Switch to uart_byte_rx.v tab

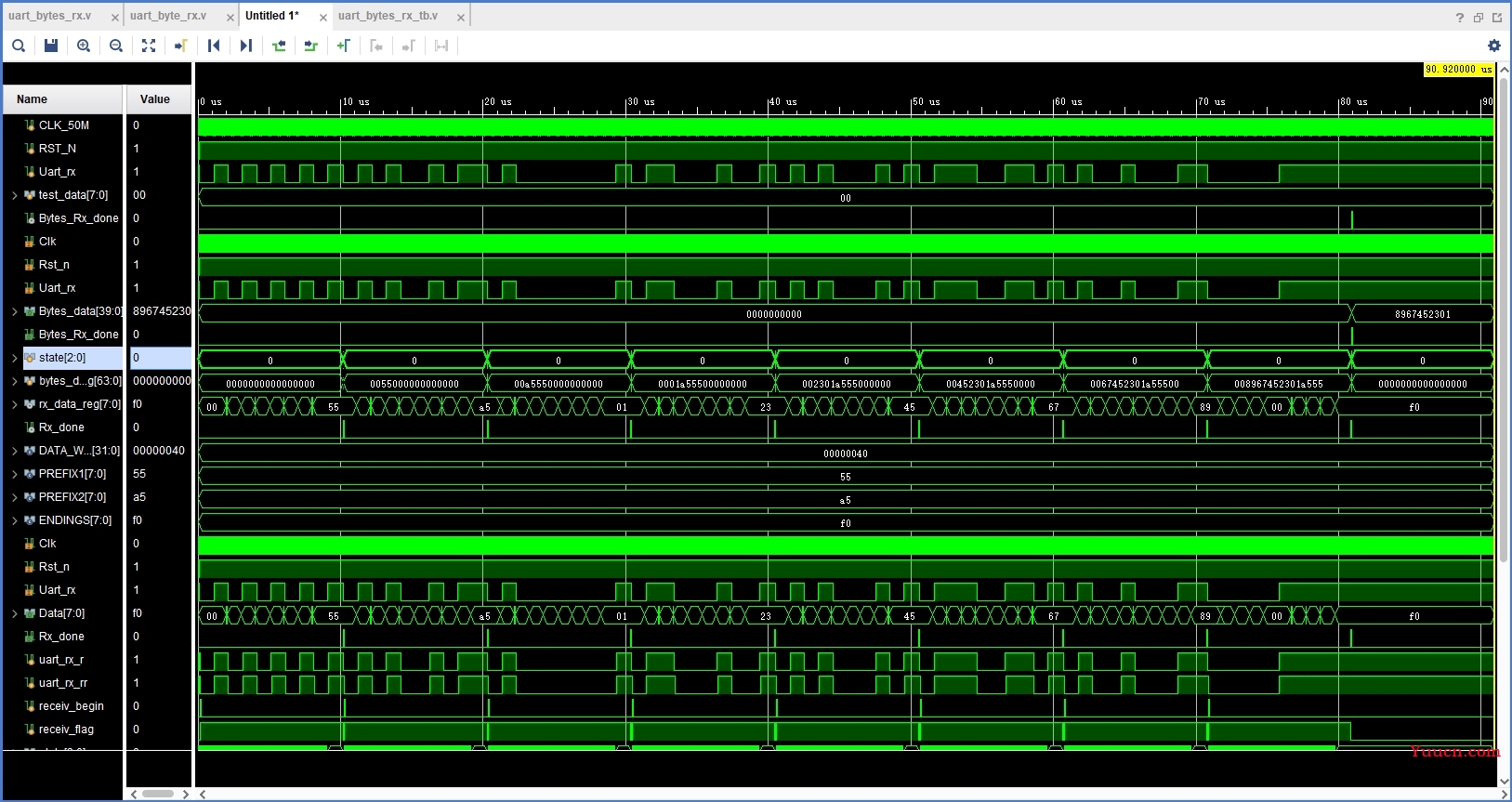(x=168, y=16)
